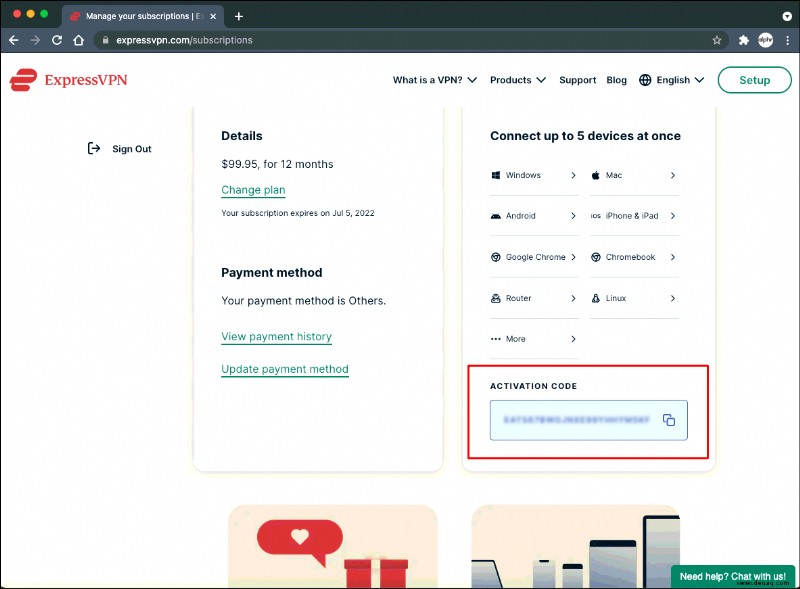800x589 pixels.
Task: Open the Support nav link
Action: pyautogui.click(x=578, y=80)
